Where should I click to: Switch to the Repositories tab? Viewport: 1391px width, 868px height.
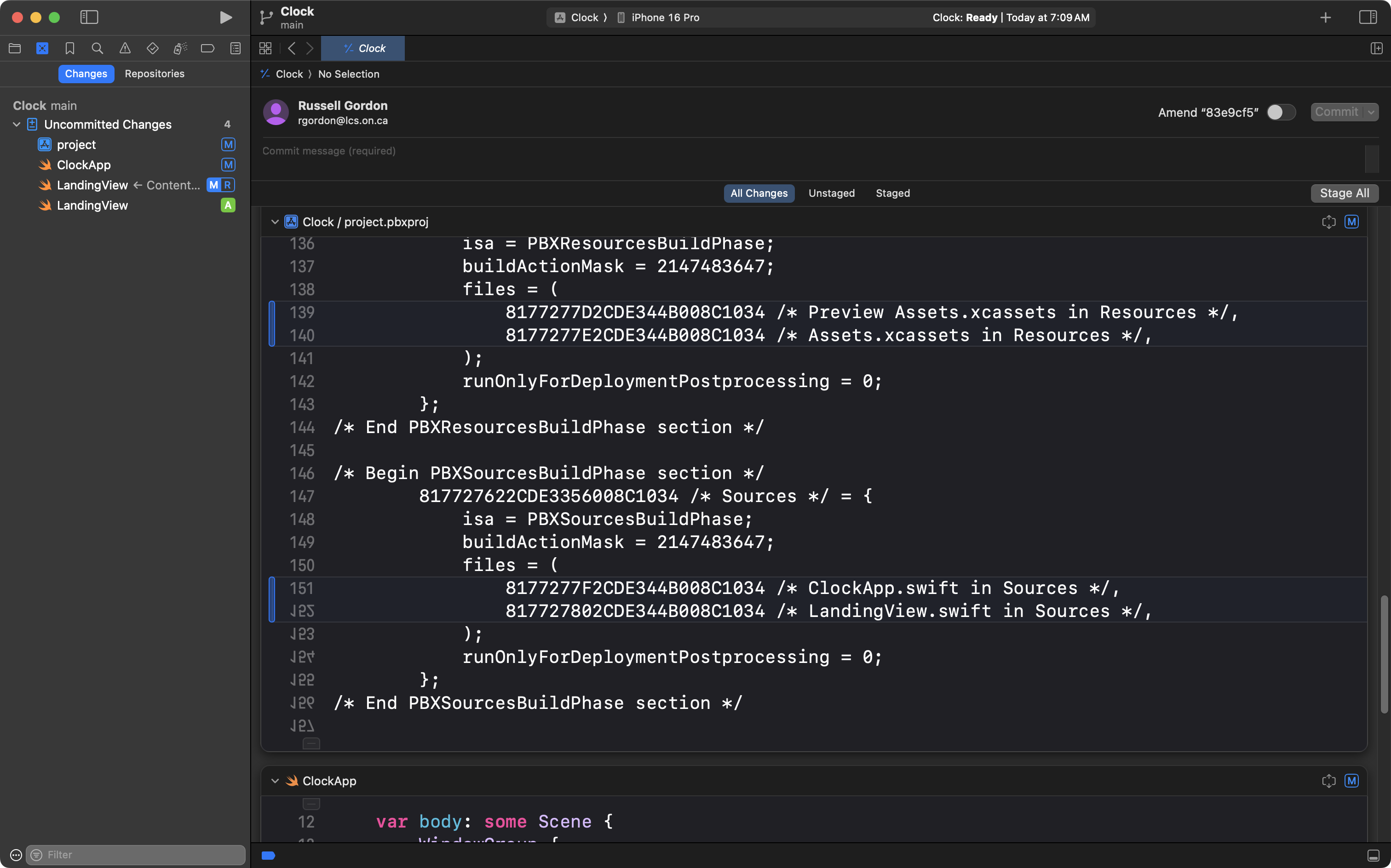point(155,74)
